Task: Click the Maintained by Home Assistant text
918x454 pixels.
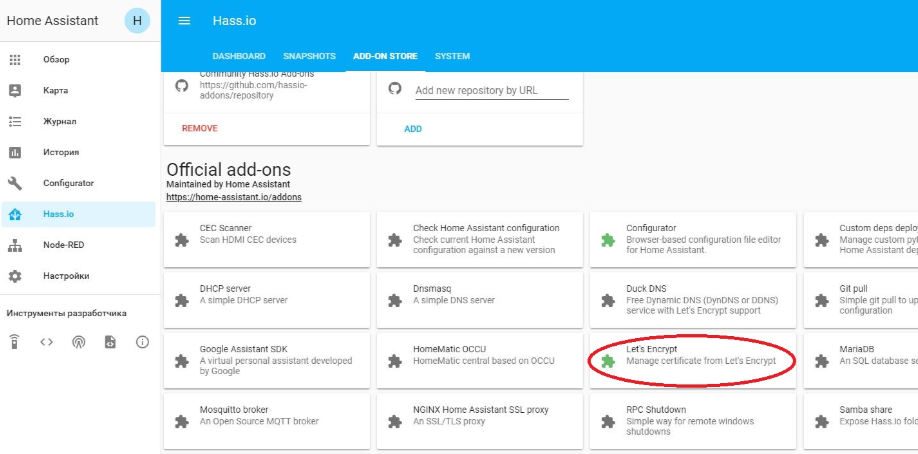Action: click(228, 185)
